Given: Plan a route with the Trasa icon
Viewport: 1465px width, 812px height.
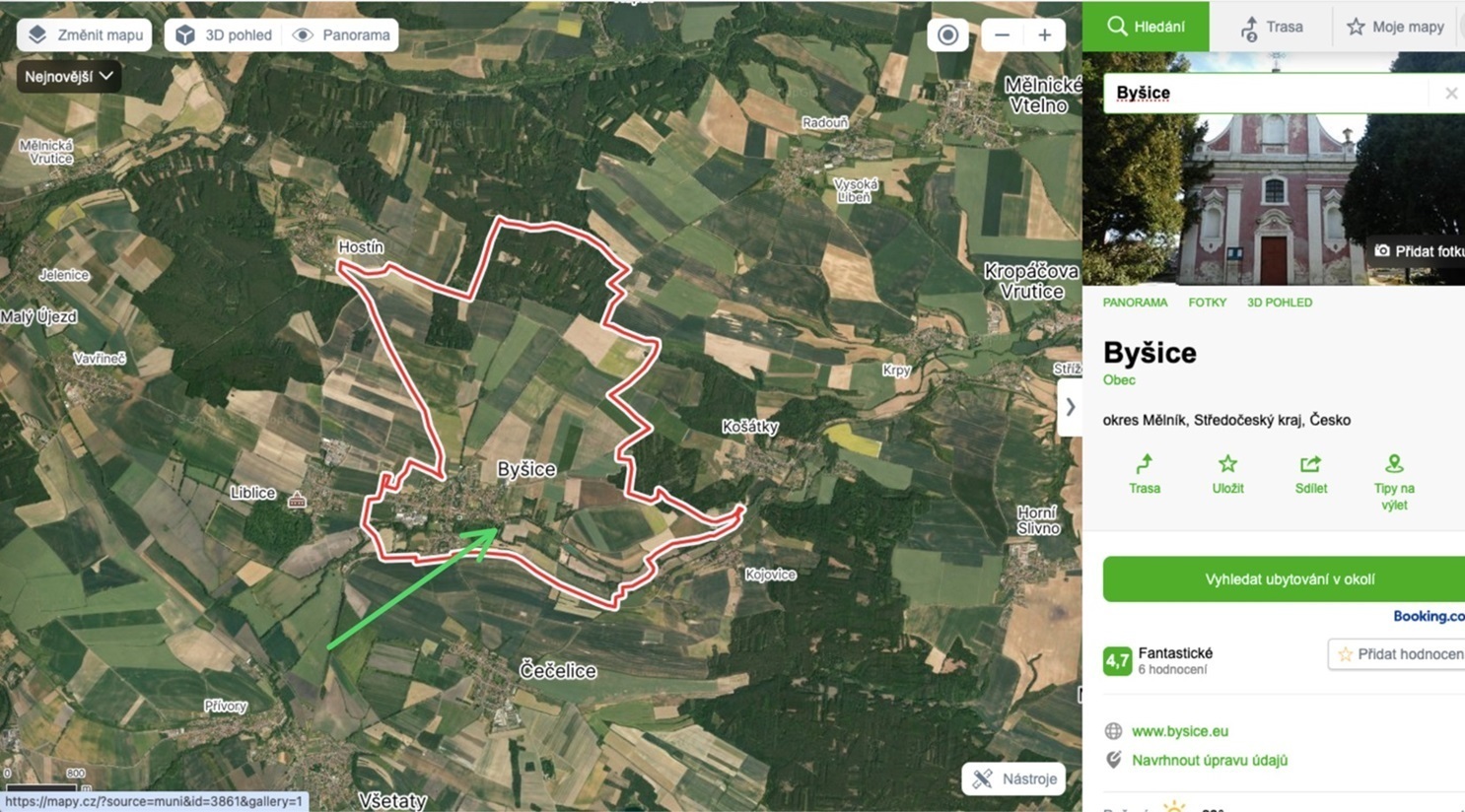Looking at the screenshot, I should point(1145,474).
